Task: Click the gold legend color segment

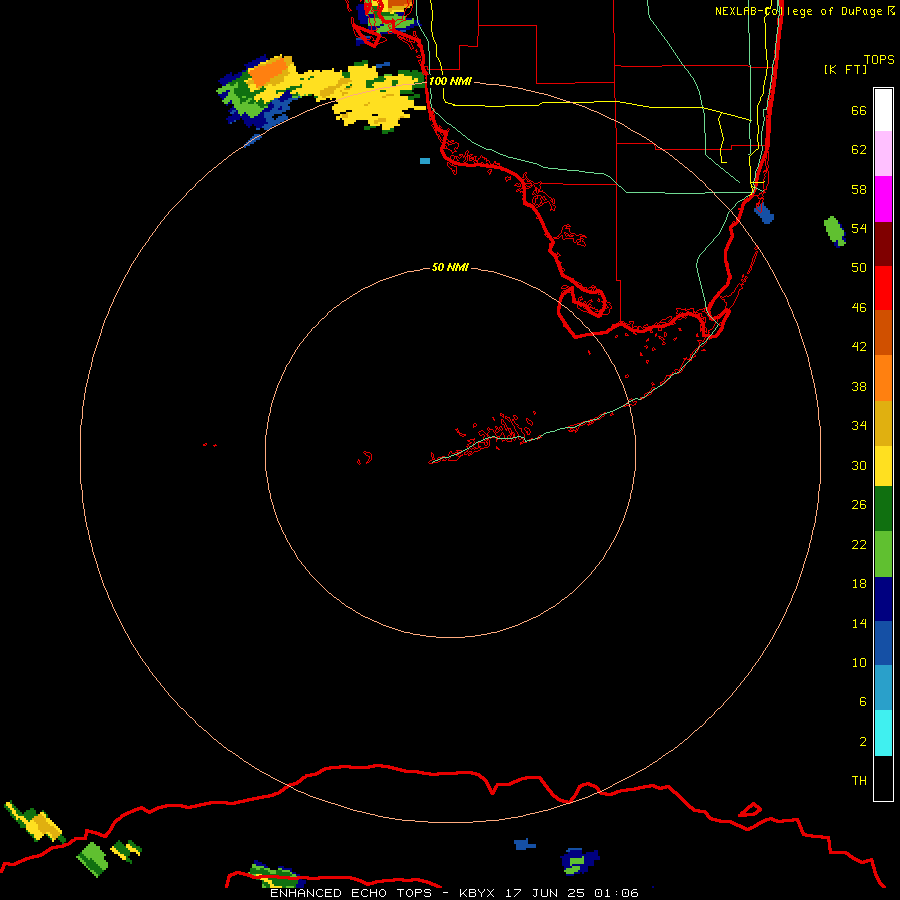Action: [x=883, y=423]
